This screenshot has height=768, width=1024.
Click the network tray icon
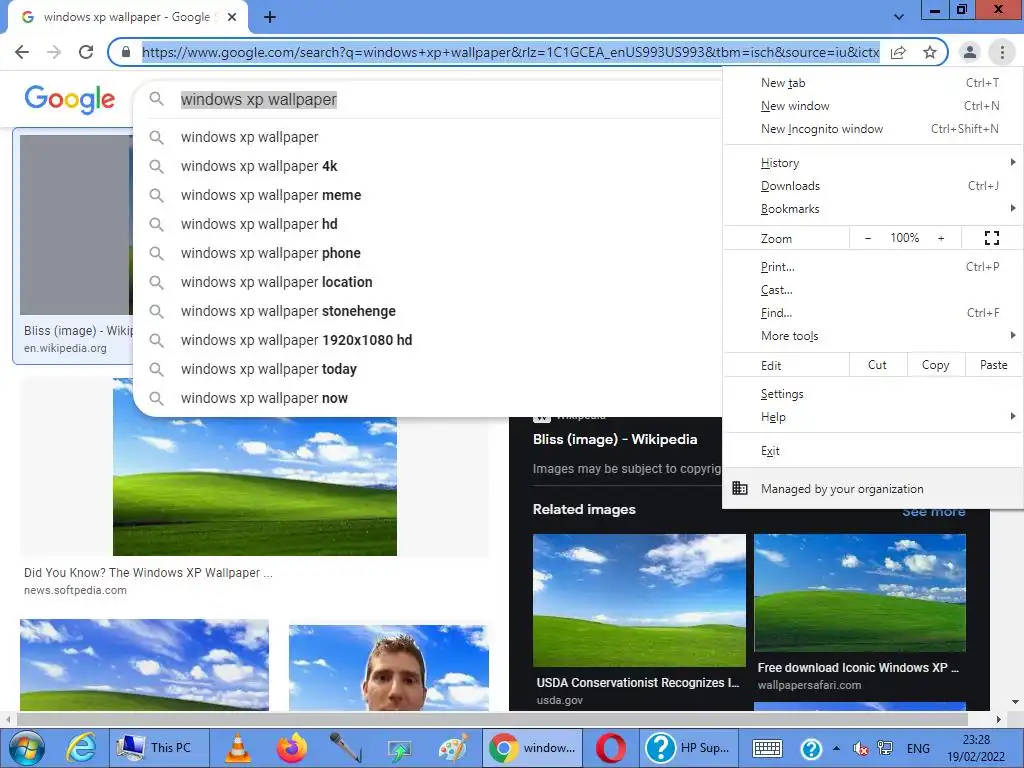pos(885,748)
